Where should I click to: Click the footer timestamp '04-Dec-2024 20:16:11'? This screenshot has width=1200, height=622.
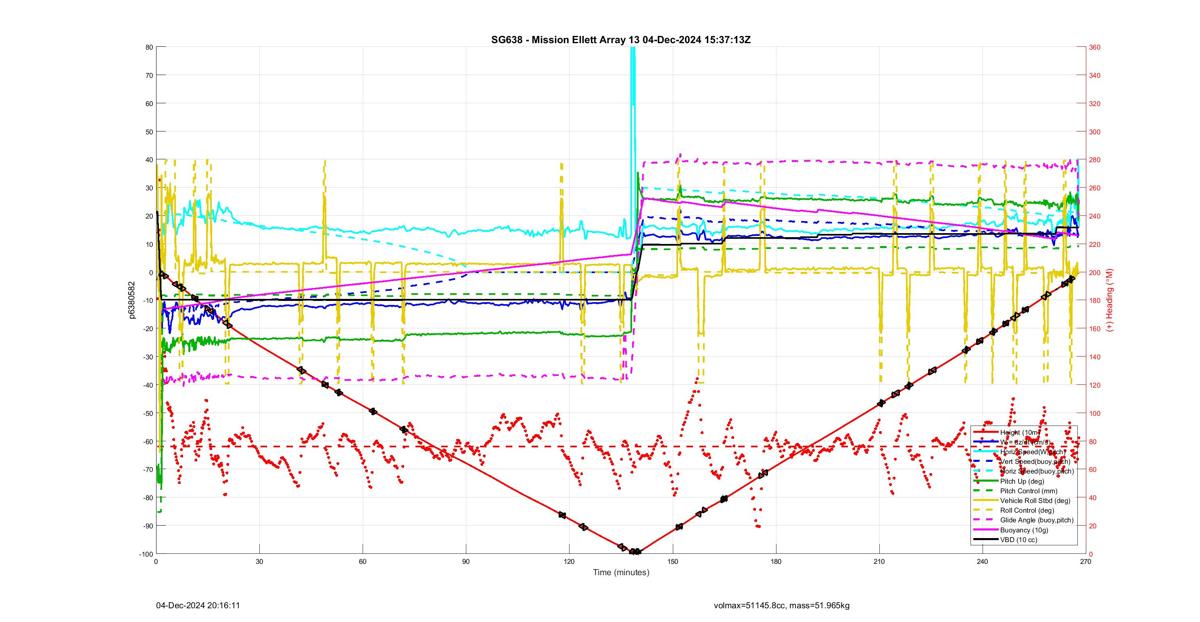tap(197, 605)
